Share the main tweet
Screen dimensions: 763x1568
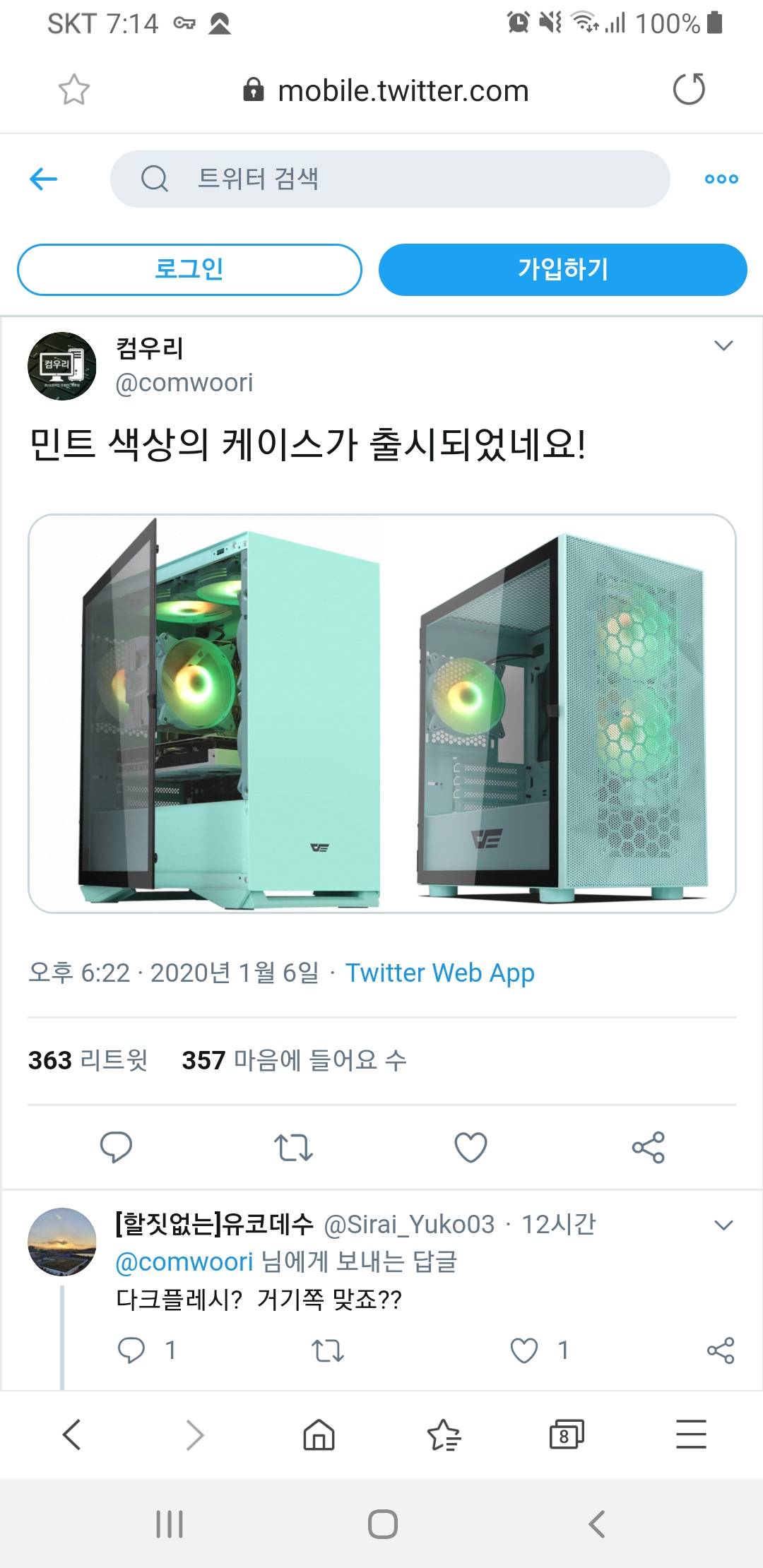click(649, 1147)
